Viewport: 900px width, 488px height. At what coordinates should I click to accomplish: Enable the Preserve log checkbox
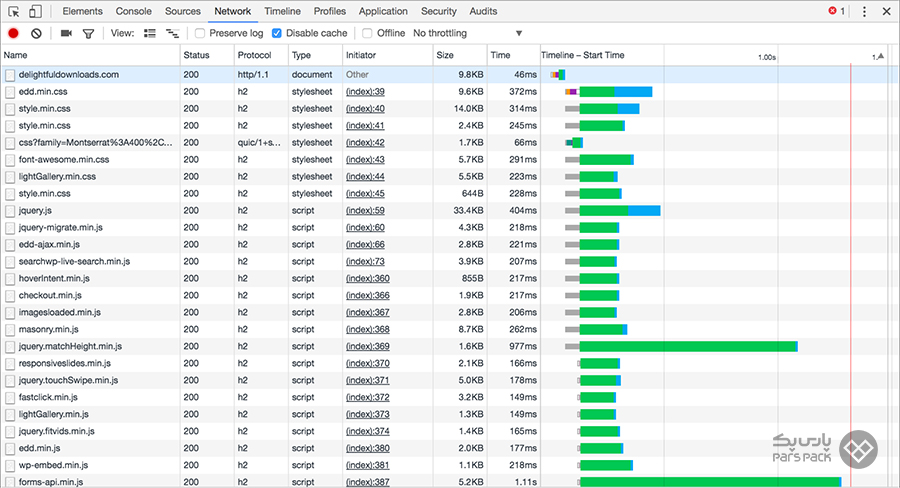pyautogui.click(x=200, y=33)
